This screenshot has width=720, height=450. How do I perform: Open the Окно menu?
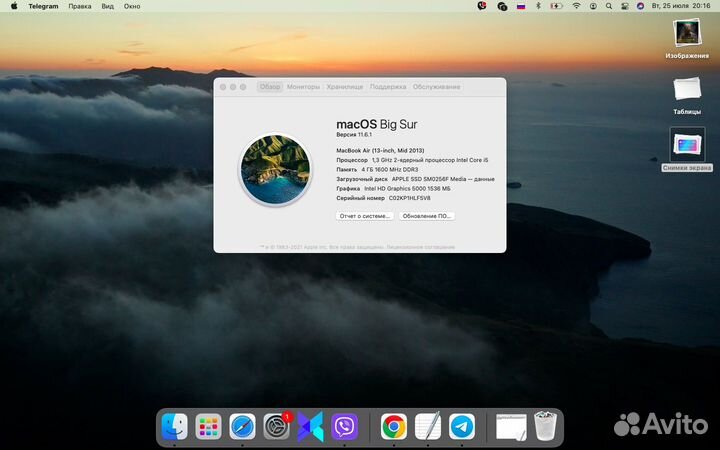click(132, 6)
